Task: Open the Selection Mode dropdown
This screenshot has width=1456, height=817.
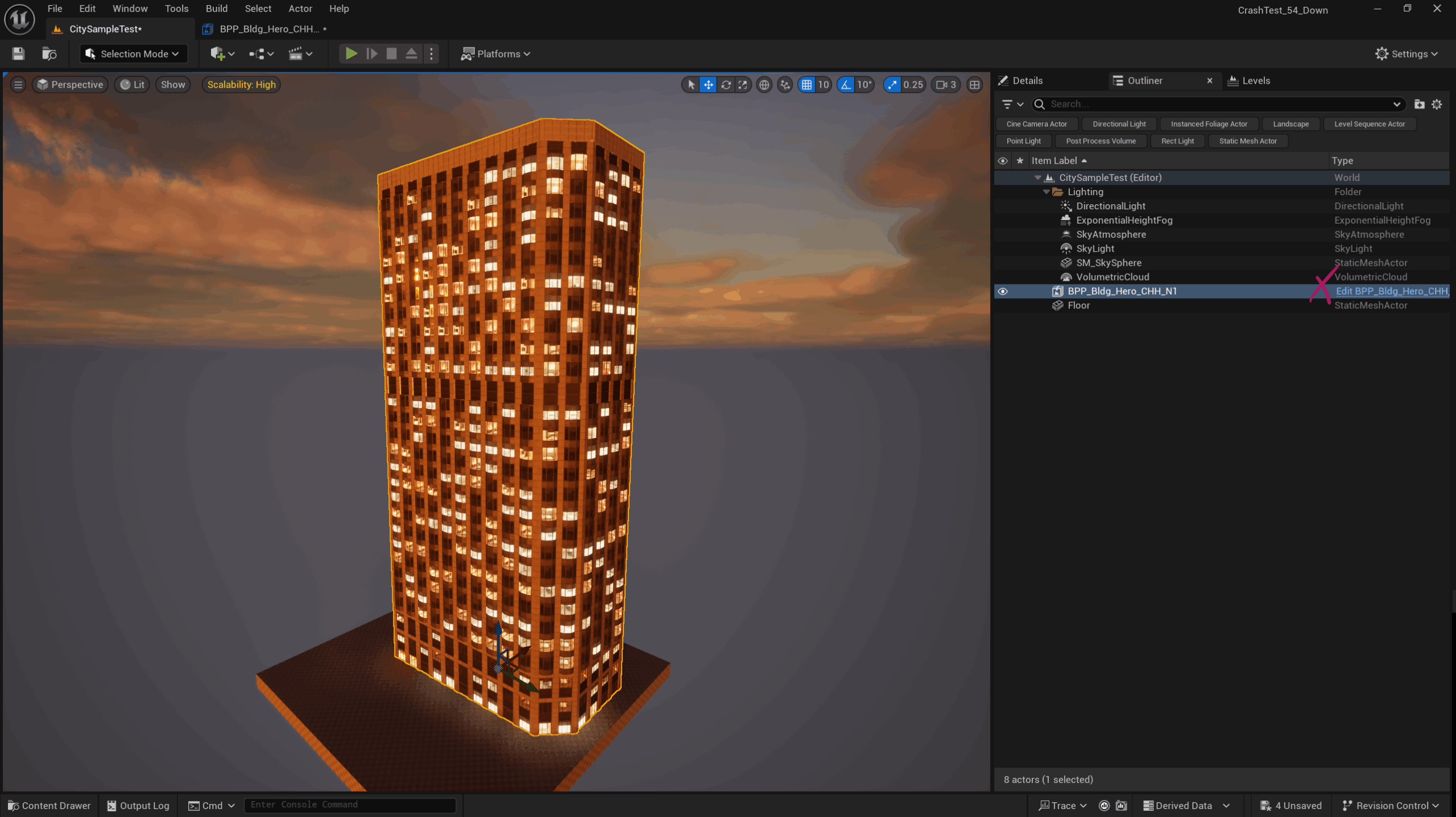Action: pyautogui.click(x=134, y=53)
